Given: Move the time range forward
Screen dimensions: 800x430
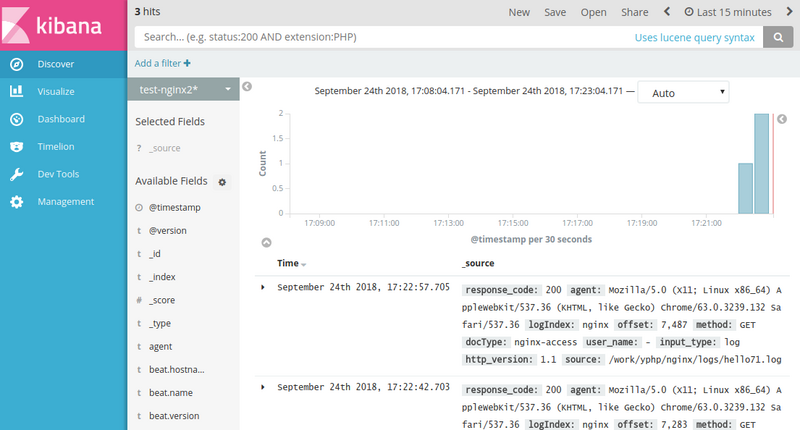Looking at the screenshot, I should pyautogui.click(x=789, y=11).
